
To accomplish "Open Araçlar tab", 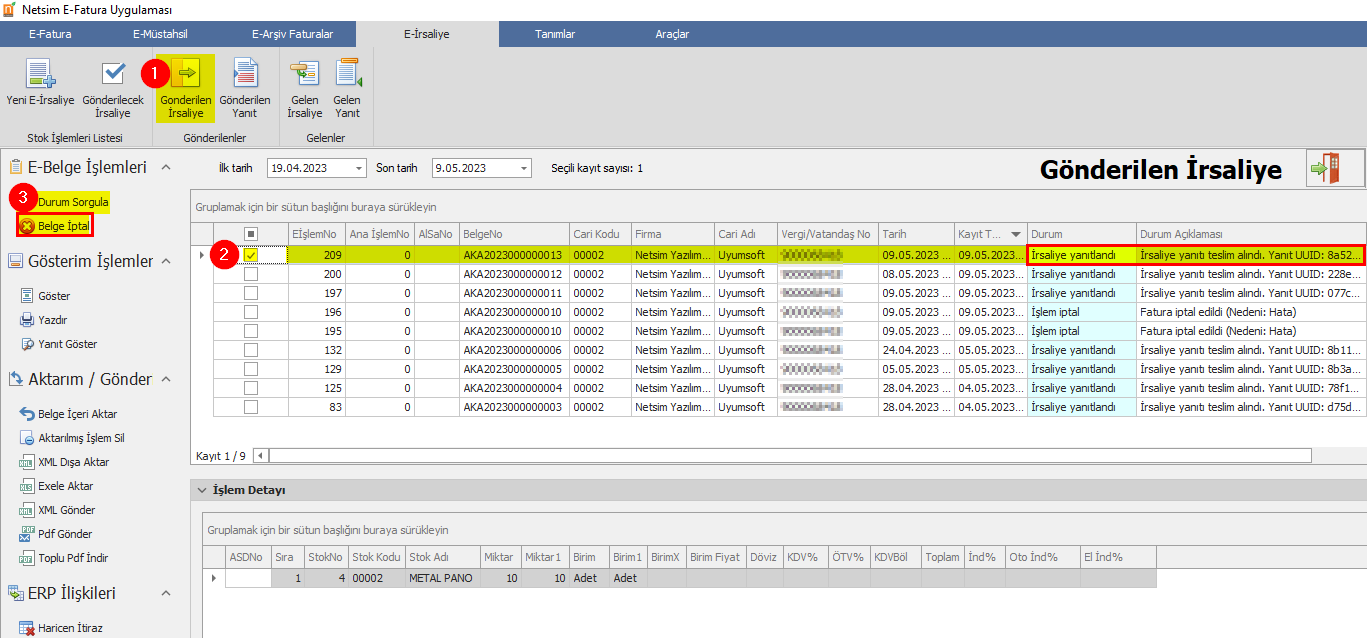I will pyautogui.click(x=672, y=34).
